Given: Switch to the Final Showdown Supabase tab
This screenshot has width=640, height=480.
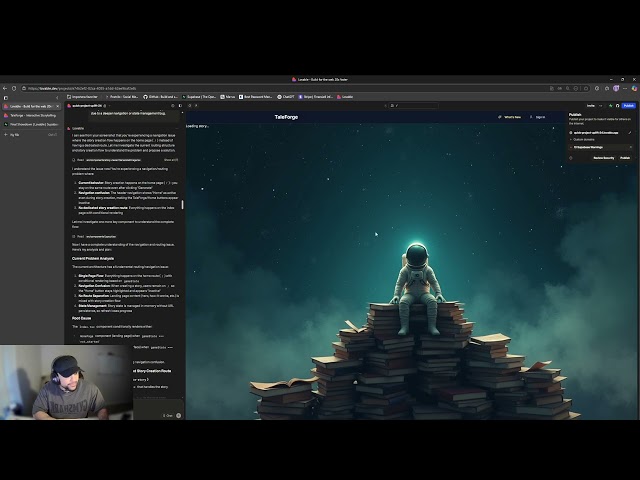Looking at the screenshot, I should pos(31,124).
